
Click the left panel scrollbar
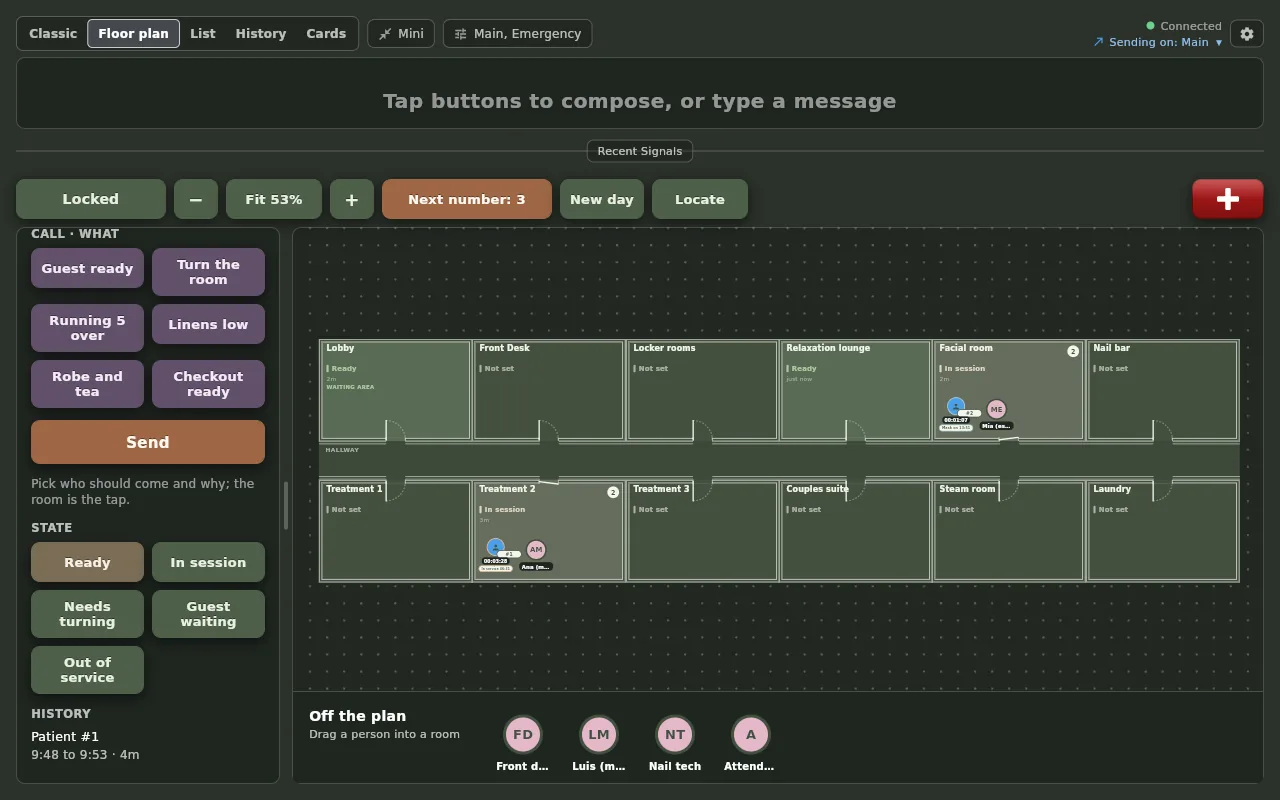285,506
